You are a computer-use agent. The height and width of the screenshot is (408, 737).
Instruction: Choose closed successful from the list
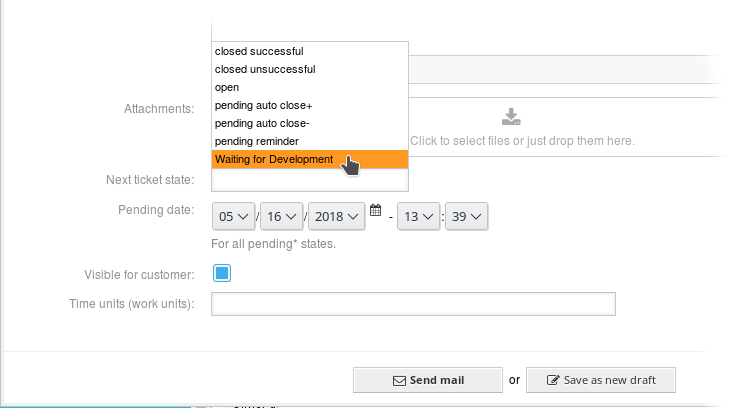[310, 51]
